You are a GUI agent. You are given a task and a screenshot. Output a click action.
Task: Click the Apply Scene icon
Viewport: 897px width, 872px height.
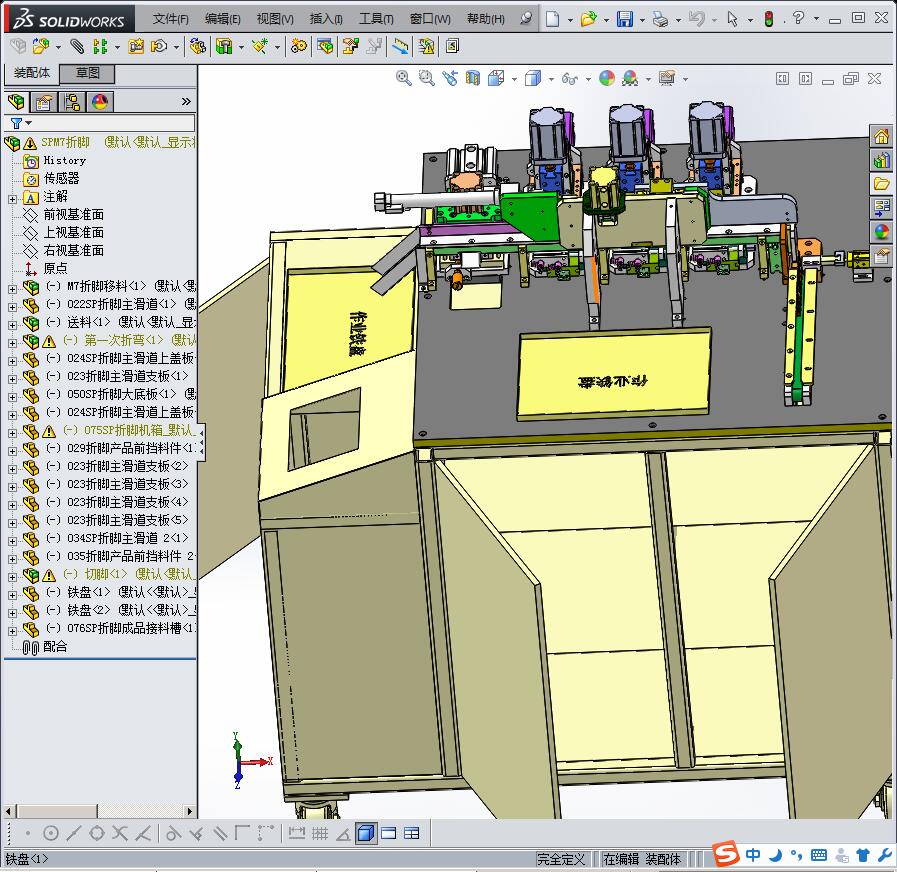click(x=630, y=78)
